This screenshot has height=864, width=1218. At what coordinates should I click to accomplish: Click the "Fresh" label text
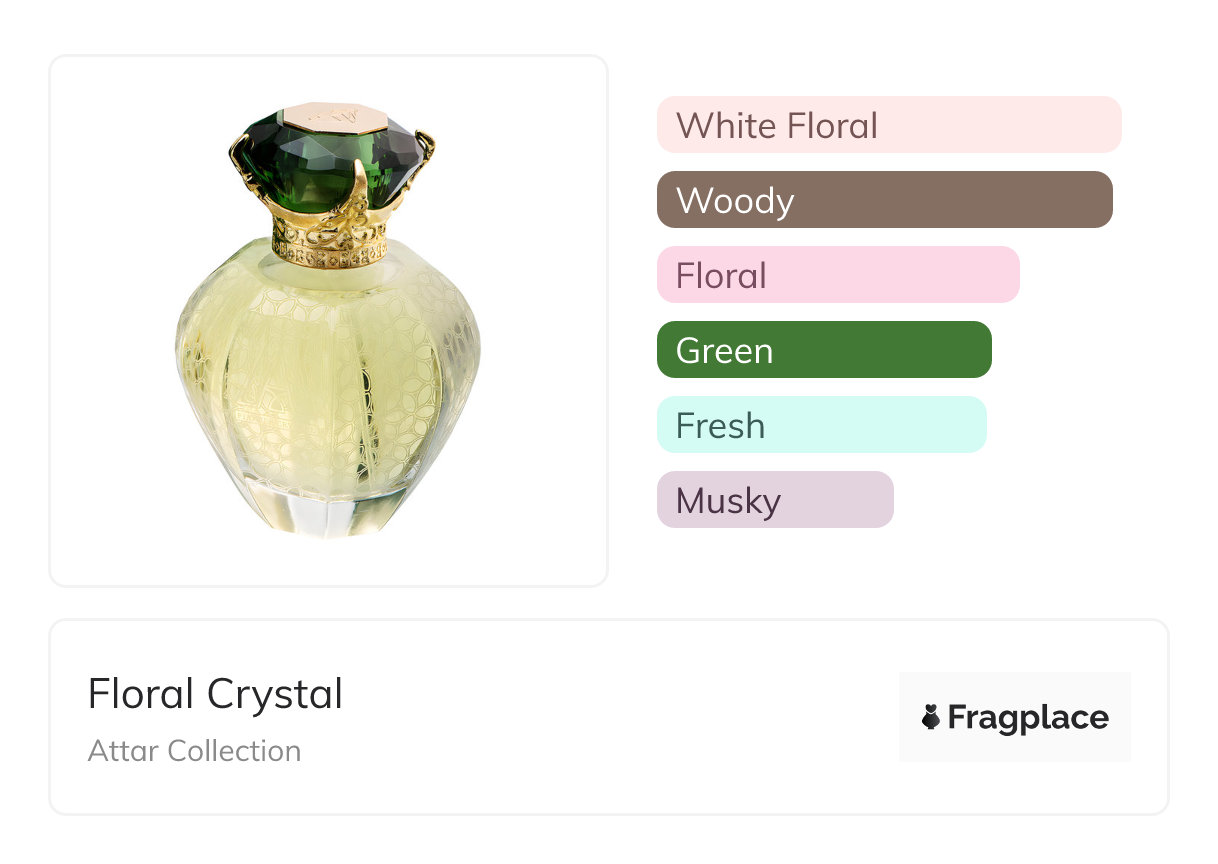pos(720,426)
